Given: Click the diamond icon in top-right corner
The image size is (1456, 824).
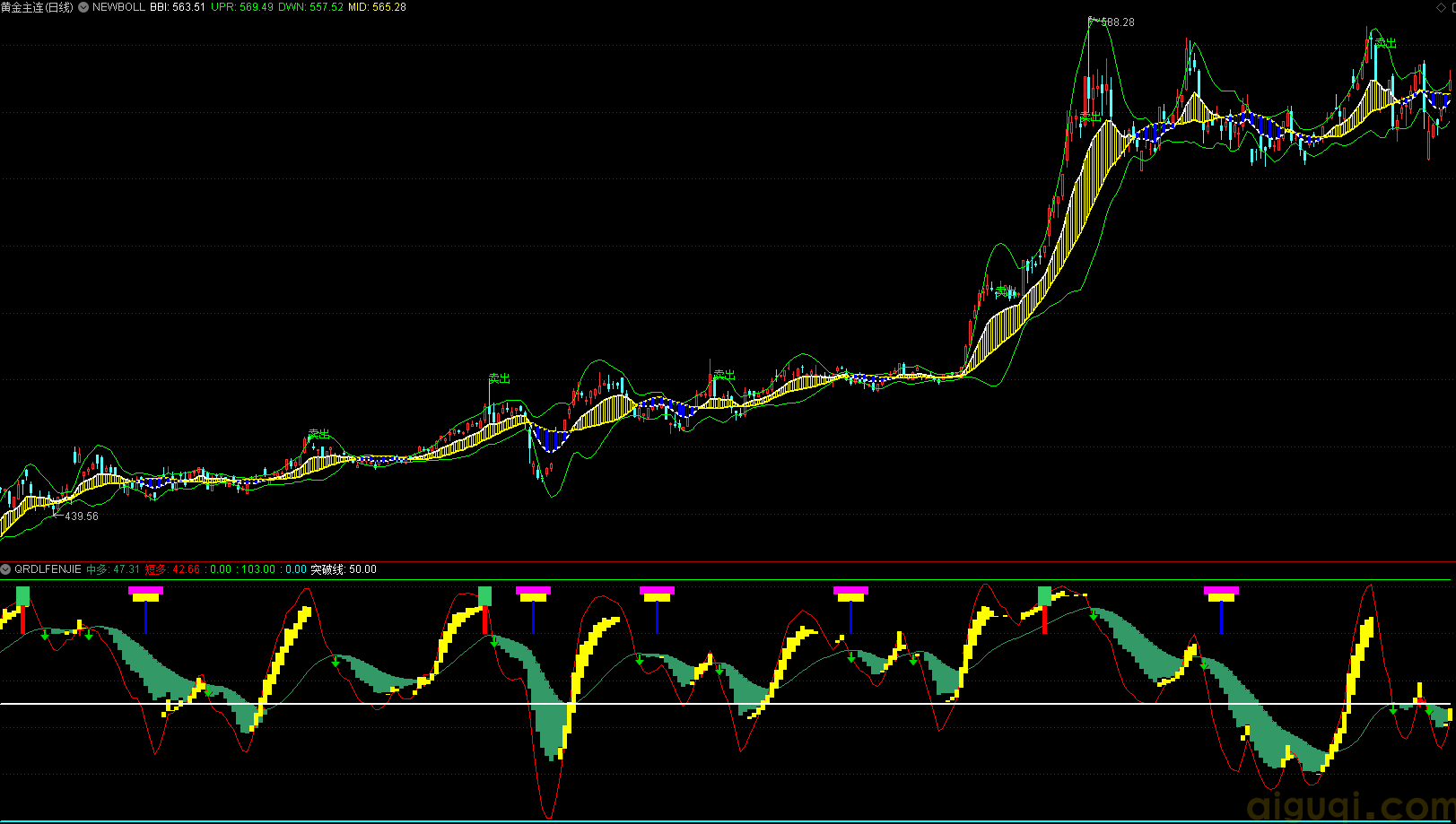Looking at the screenshot, I should [1441, 7].
